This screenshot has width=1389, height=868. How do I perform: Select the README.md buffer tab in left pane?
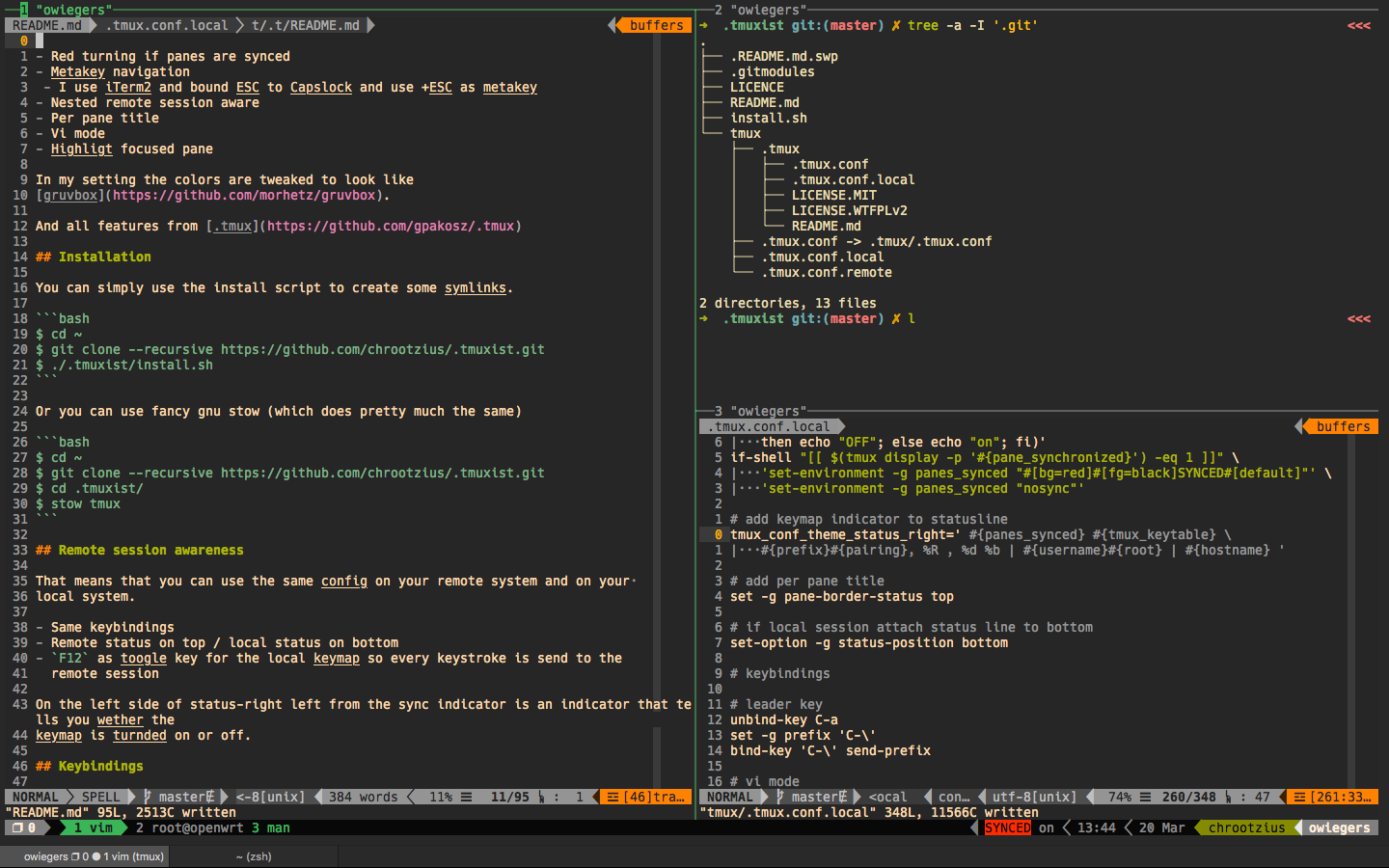point(47,25)
